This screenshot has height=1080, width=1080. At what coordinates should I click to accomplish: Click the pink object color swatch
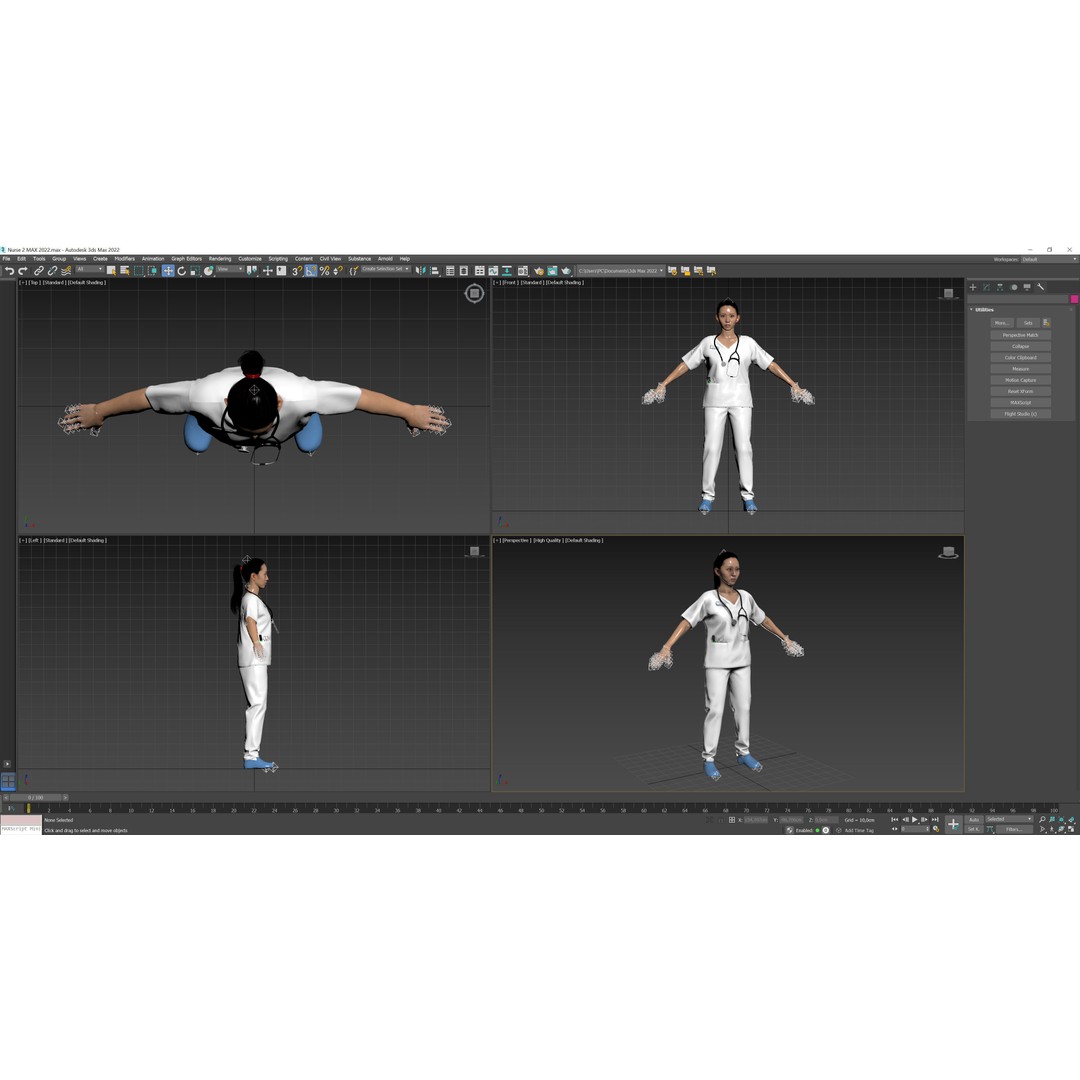(1074, 299)
